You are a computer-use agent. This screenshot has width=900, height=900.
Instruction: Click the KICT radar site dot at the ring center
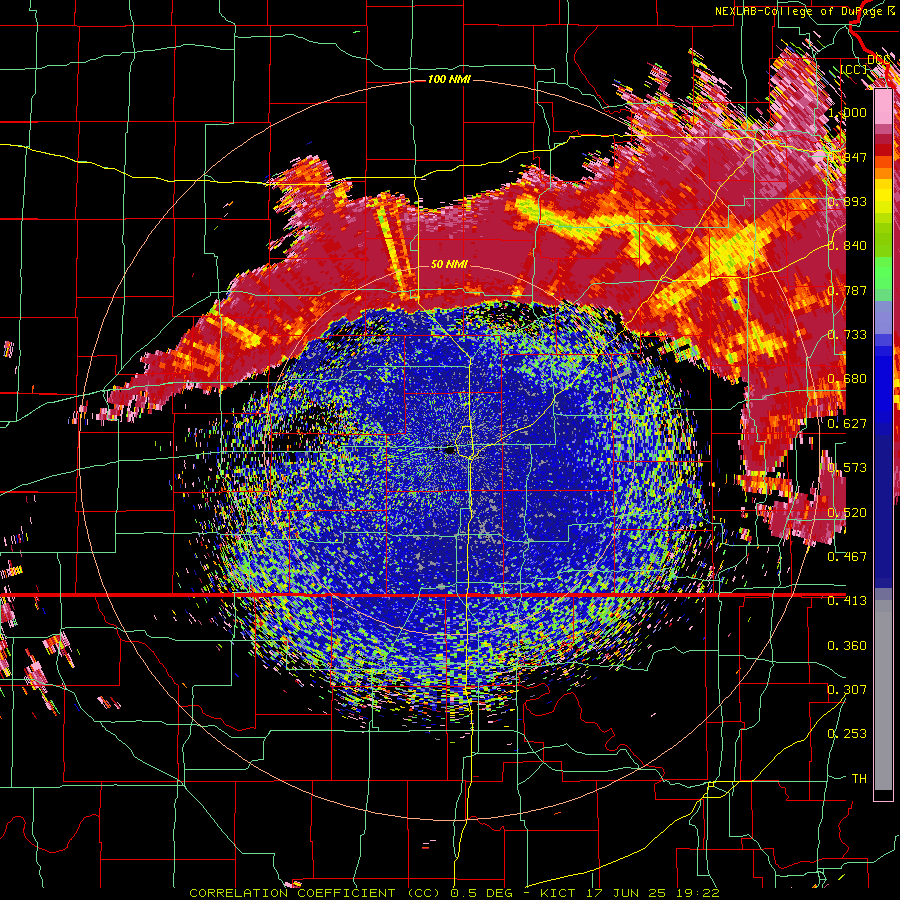click(449, 451)
